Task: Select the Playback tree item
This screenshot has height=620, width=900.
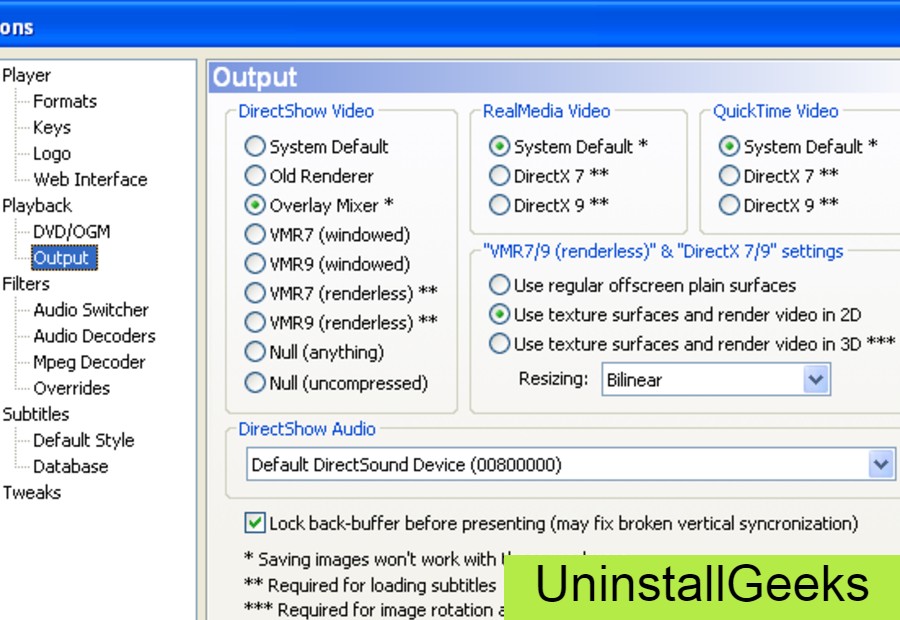Action: pyautogui.click(x=37, y=206)
